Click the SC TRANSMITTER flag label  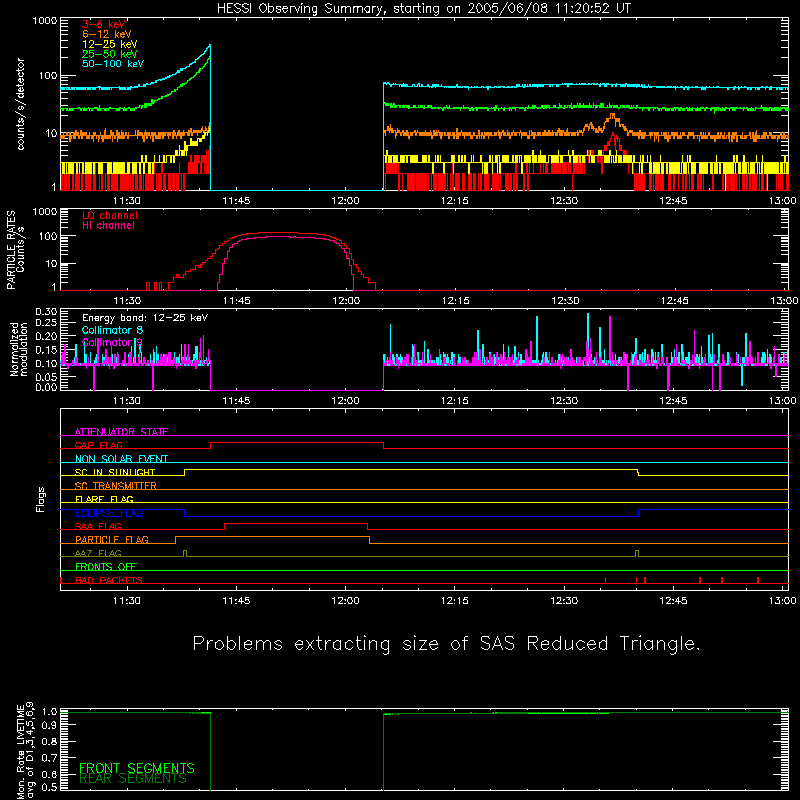[x=116, y=486]
